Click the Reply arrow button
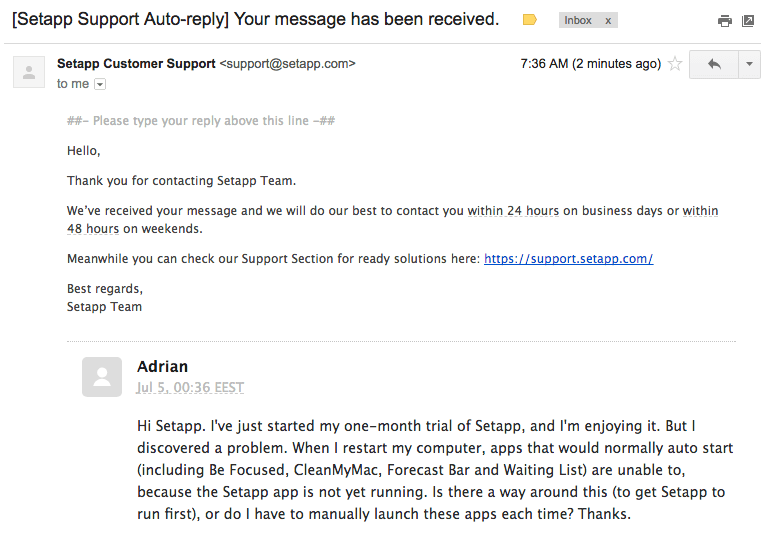 (x=714, y=64)
